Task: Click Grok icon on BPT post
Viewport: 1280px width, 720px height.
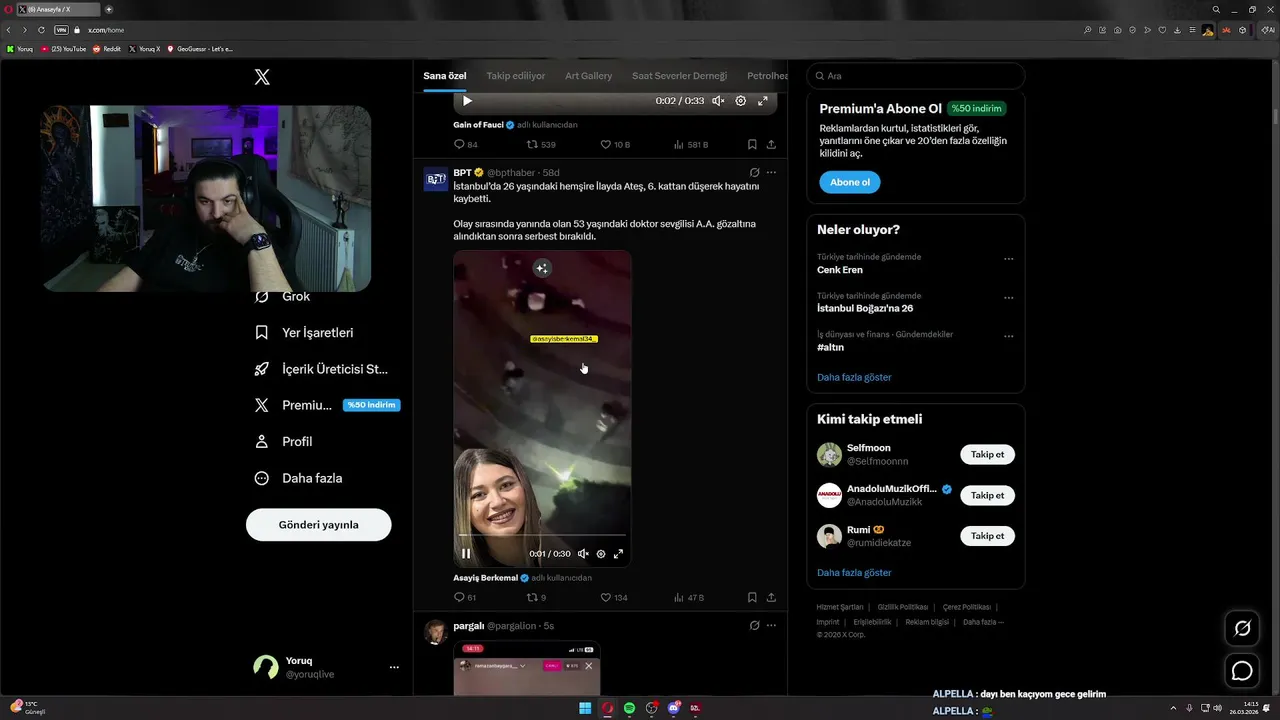Action: click(754, 173)
